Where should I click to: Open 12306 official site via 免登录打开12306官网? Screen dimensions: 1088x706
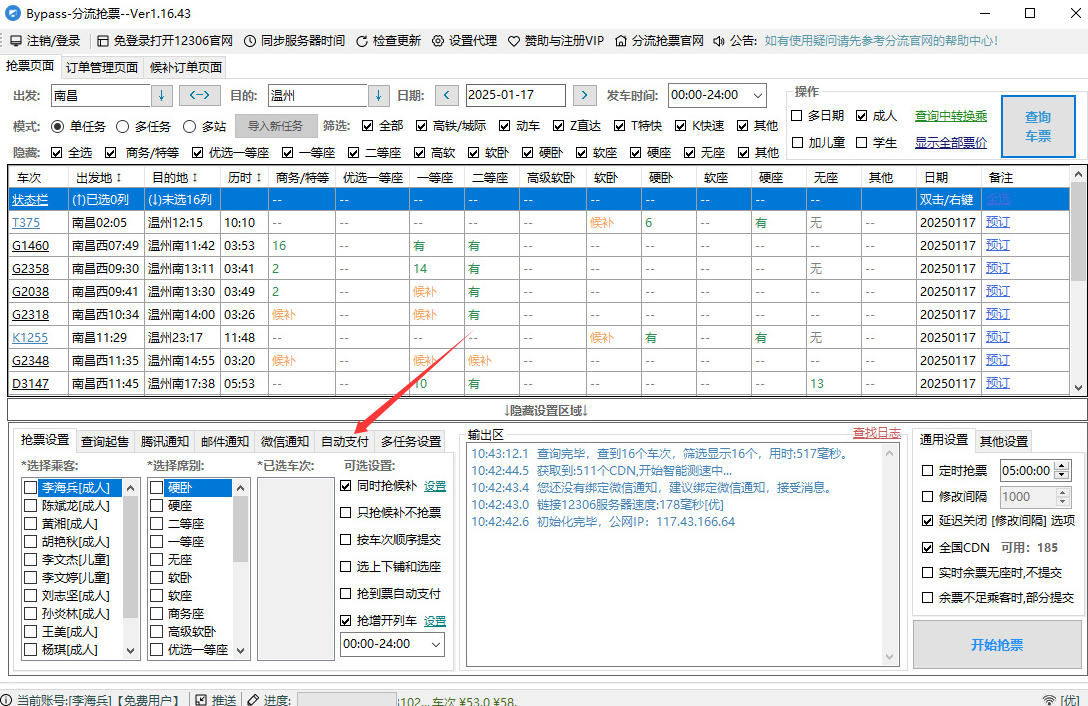tap(103, 41)
